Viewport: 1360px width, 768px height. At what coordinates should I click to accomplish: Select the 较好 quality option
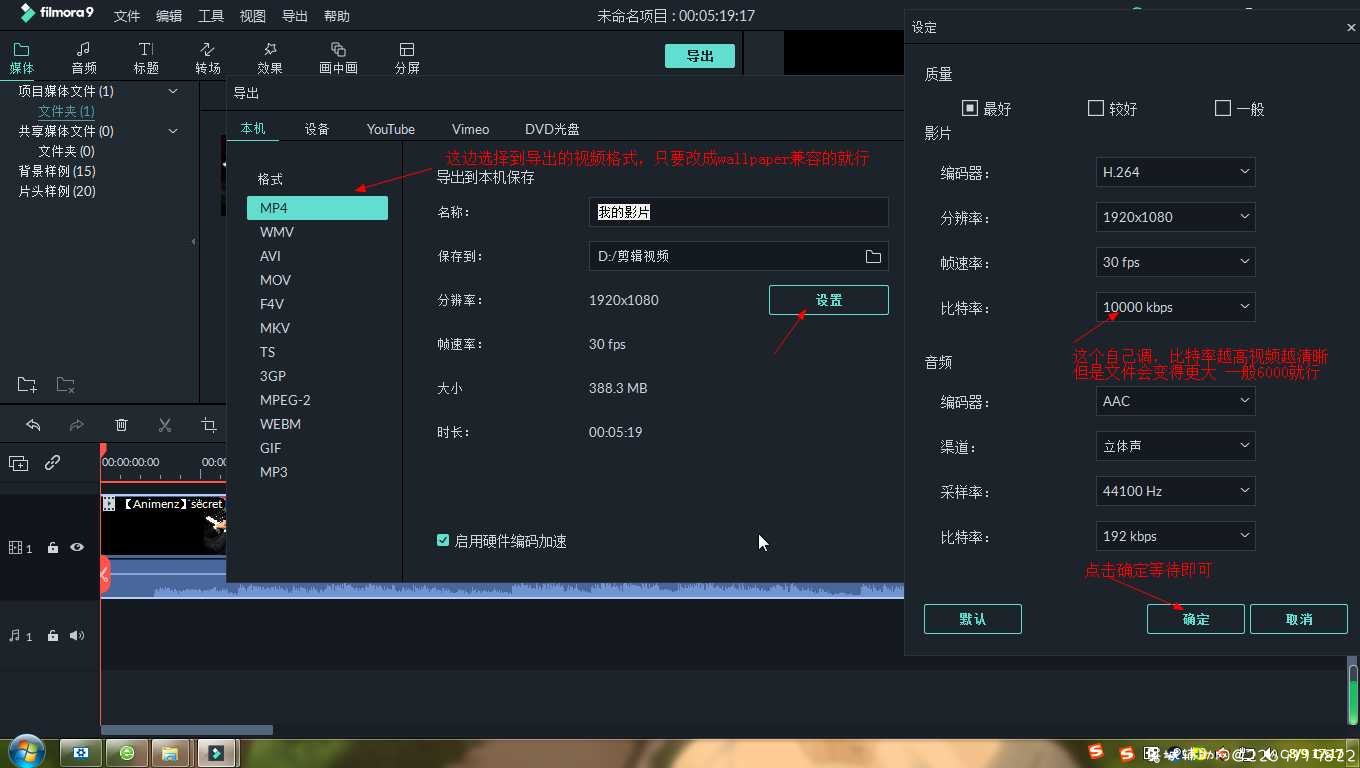[1096, 108]
